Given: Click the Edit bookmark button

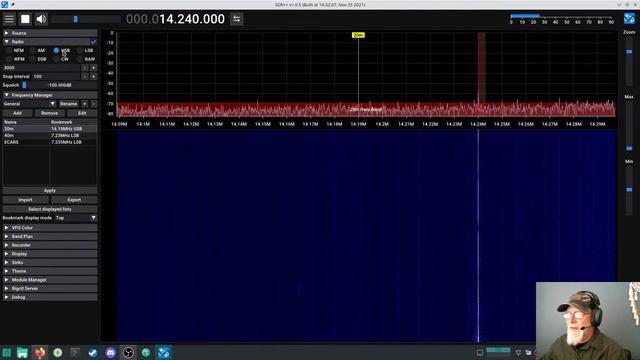Looking at the screenshot, I should pyautogui.click(x=82, y=113).
